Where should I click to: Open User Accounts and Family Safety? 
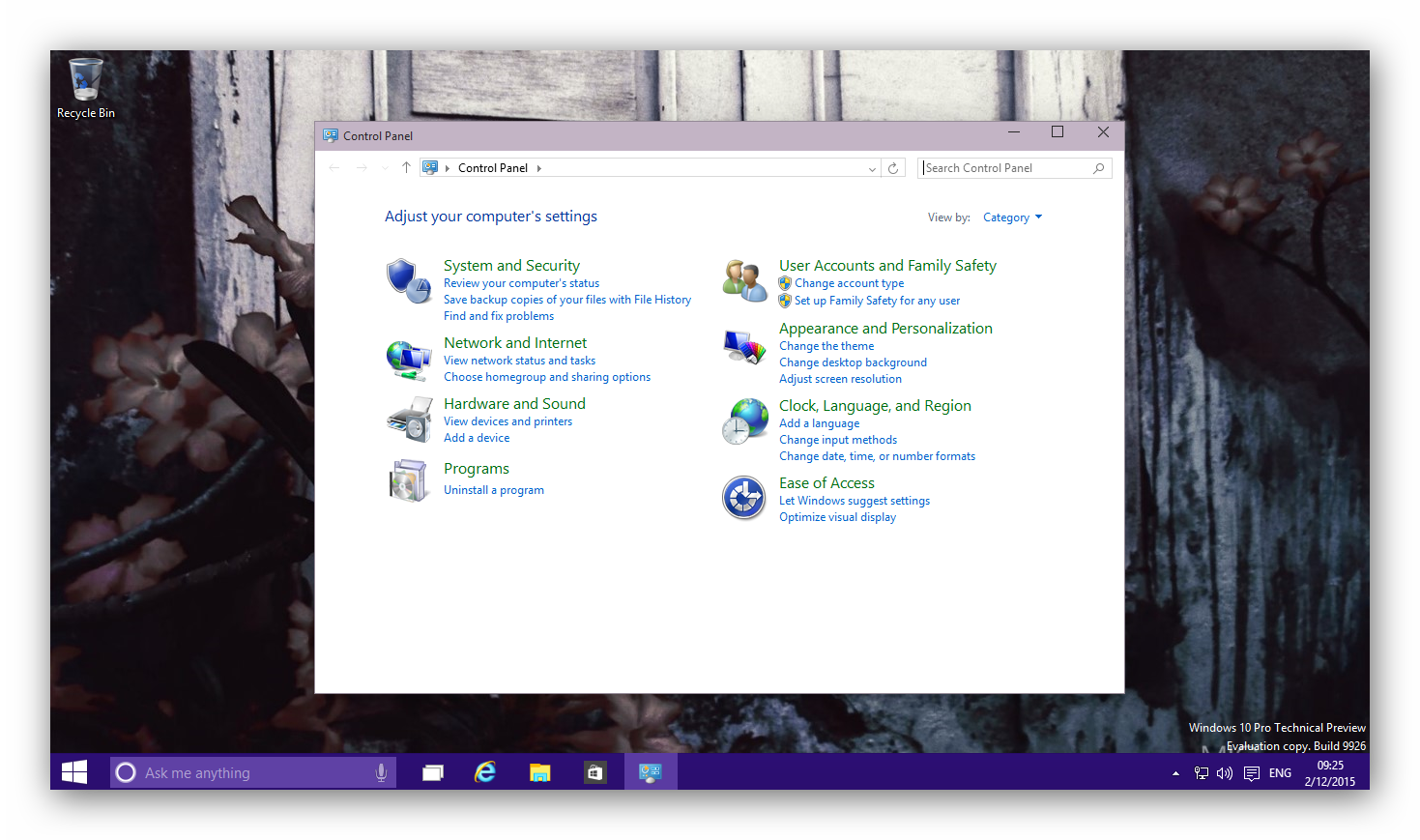click(887, 266)
